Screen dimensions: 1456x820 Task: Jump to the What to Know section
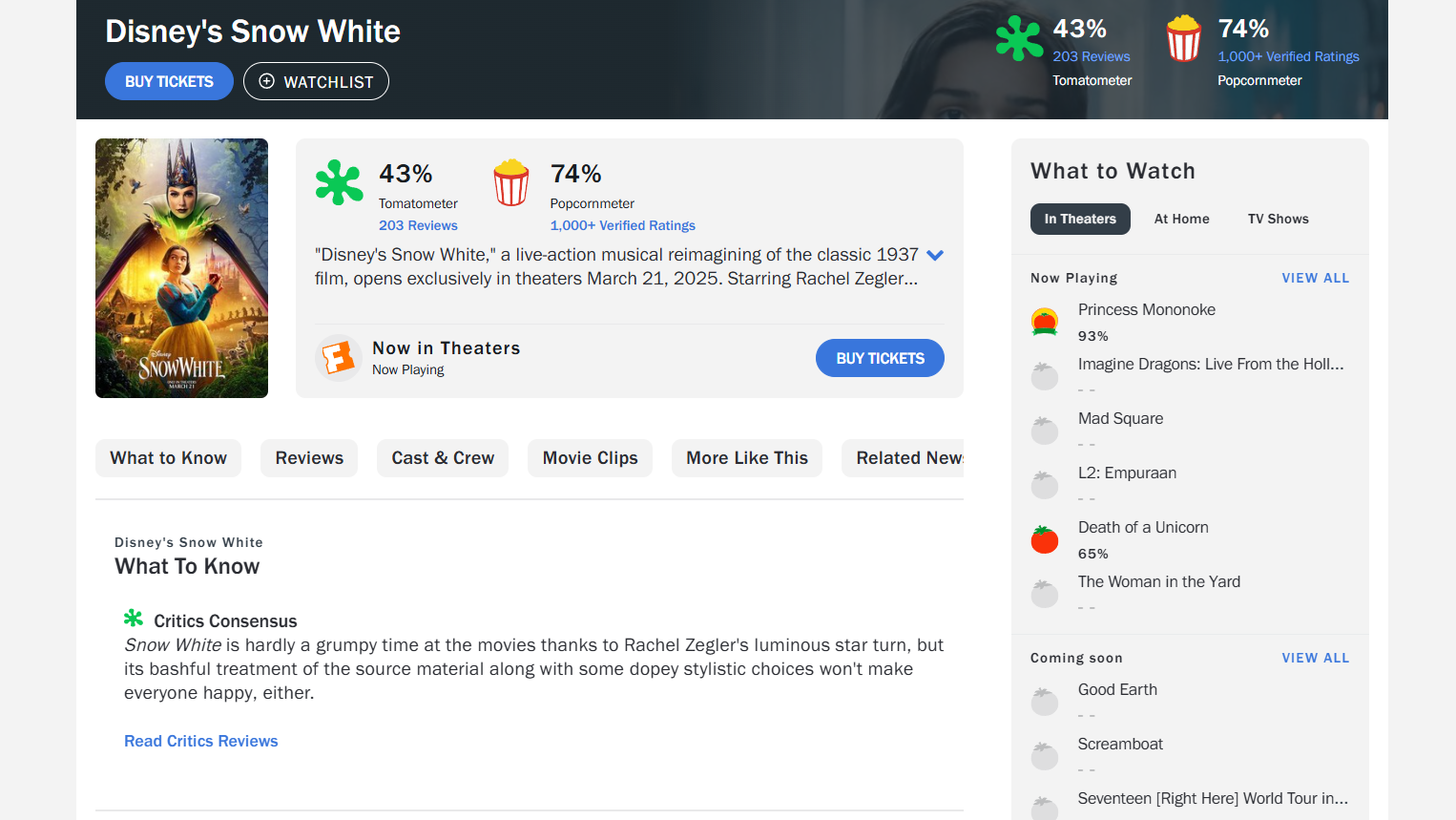tap(168, 458)
